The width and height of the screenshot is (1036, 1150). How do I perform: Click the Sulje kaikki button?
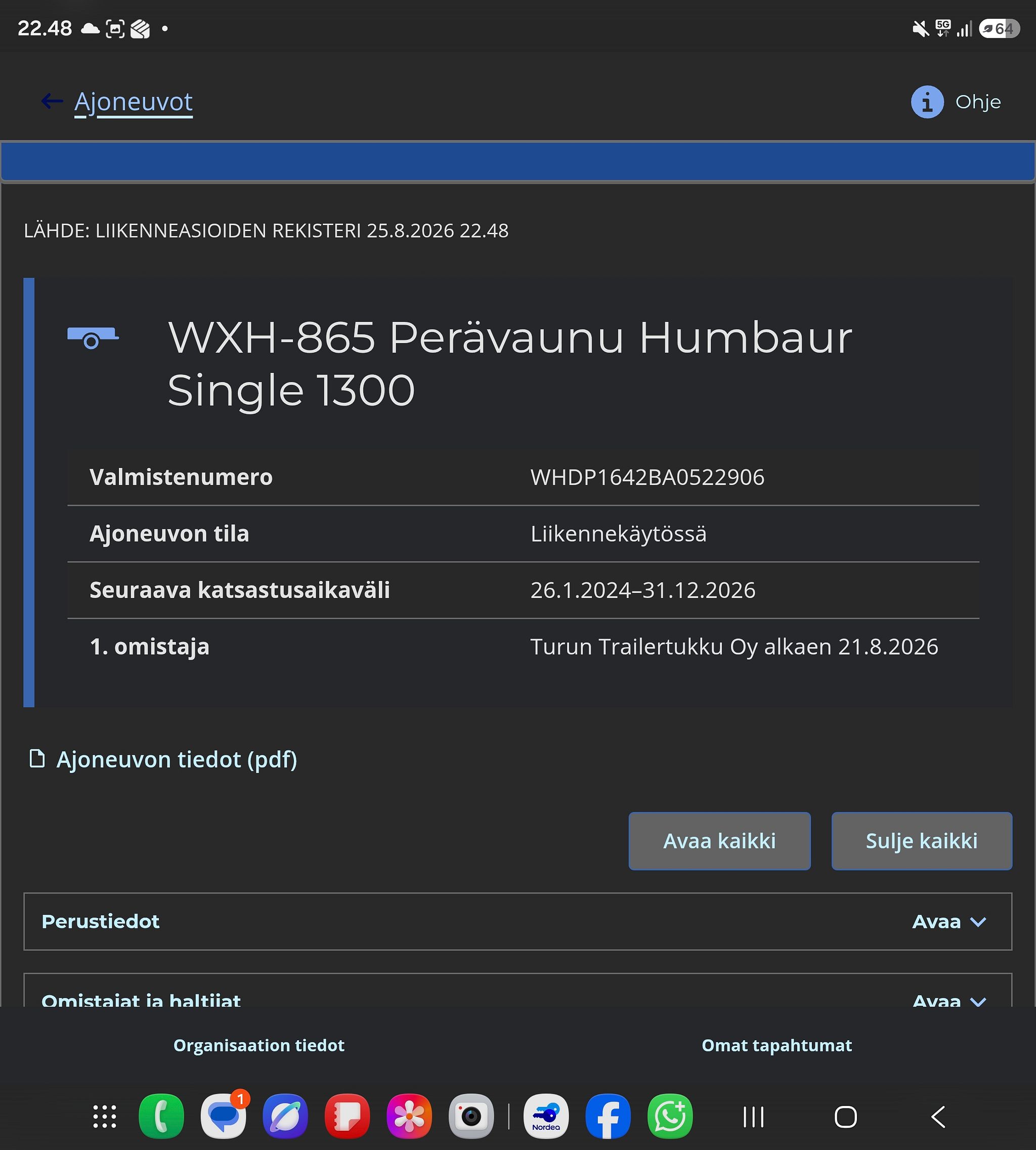coord(922,841)
